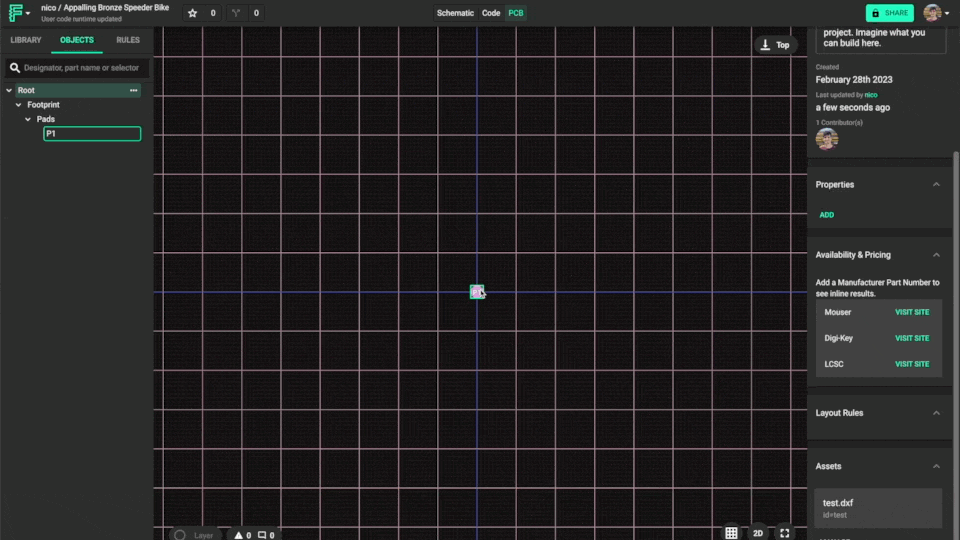Fork the project using the fork icon
This screenshot has height=540, width=960.
coord(236,13)
